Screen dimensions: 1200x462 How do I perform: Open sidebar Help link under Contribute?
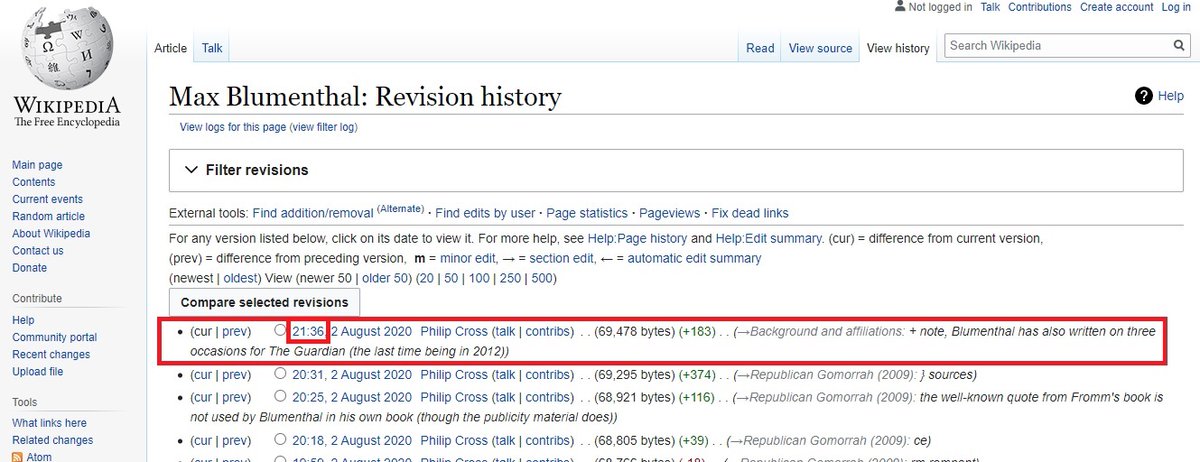[x=23, y=320]
